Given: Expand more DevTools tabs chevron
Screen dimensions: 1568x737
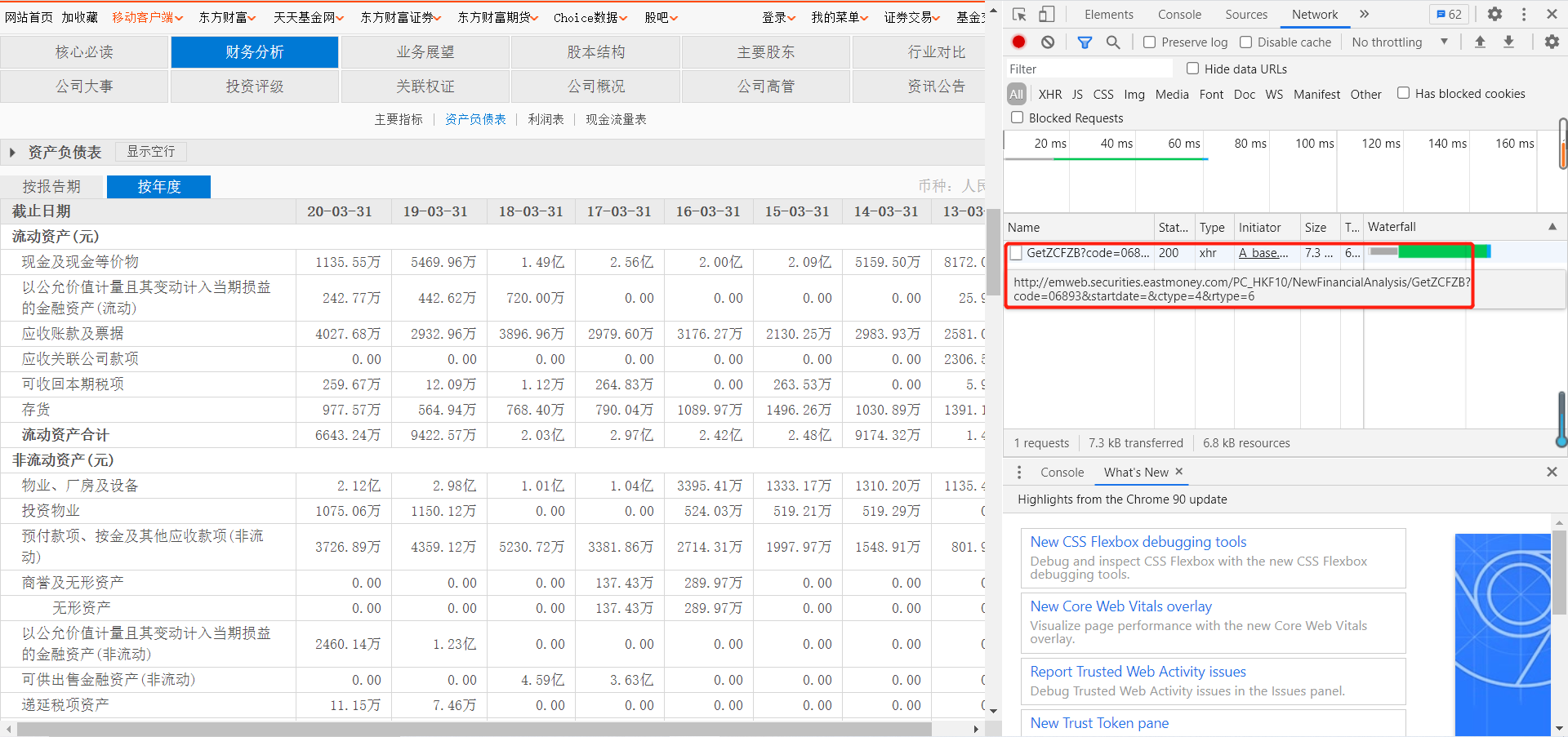Looking at the screenshot, I should (x=1364, y=14).
